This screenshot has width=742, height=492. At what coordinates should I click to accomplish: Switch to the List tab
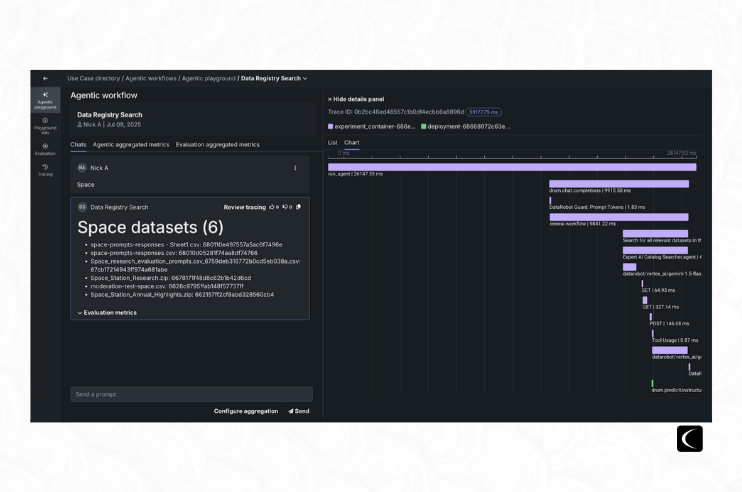(x=333, y=143)
